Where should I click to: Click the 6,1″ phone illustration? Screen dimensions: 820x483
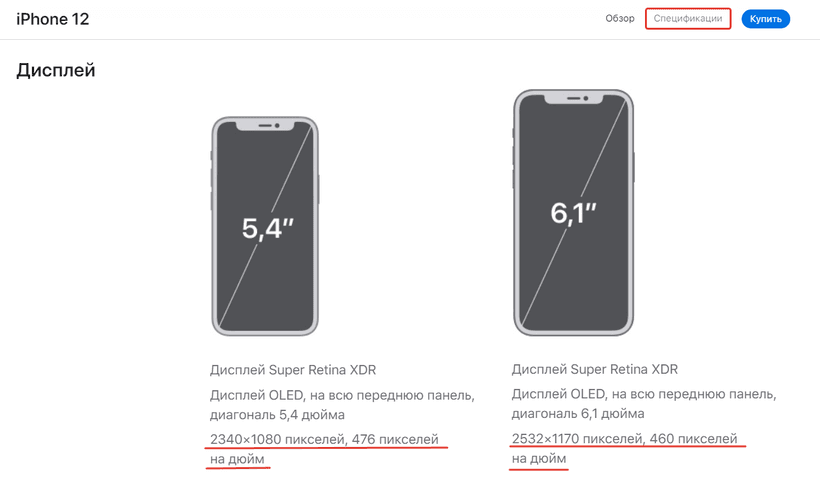click(x=573, y=213)
